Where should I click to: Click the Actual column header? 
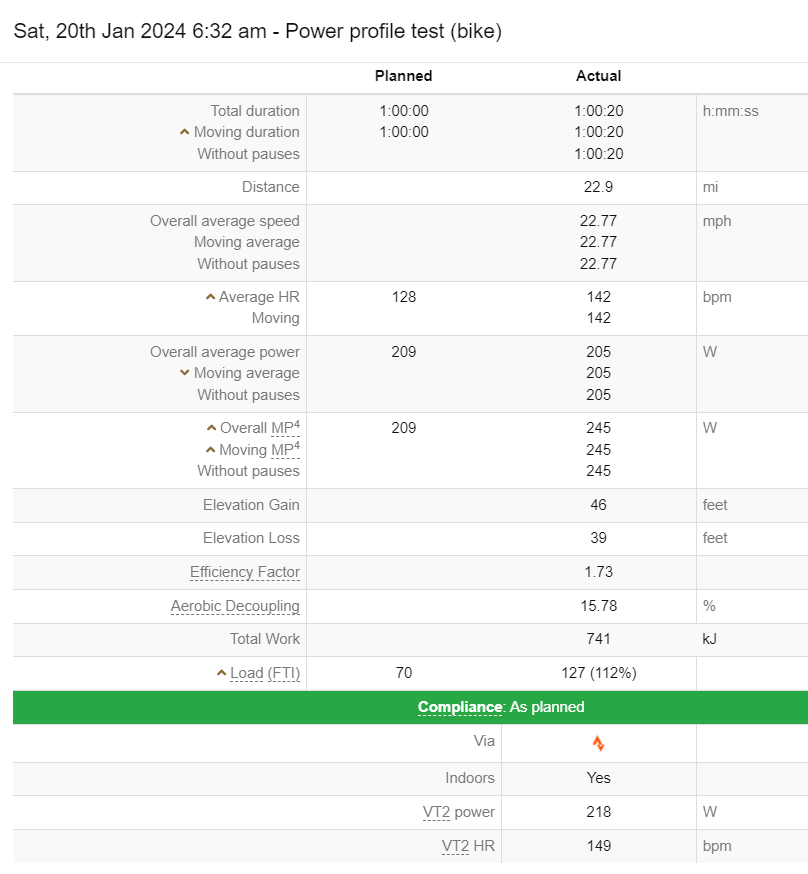point(598,76)
